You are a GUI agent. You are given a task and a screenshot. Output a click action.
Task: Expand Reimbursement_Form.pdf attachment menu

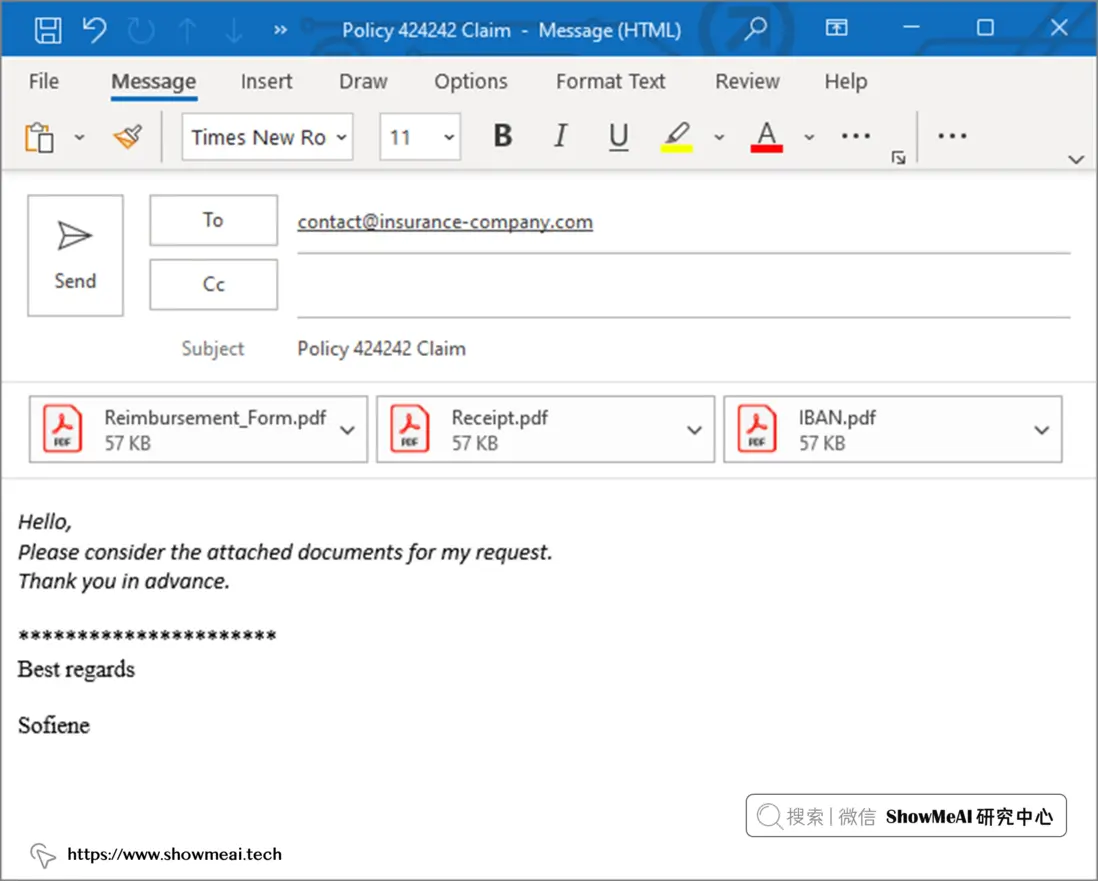coord(347,430)
